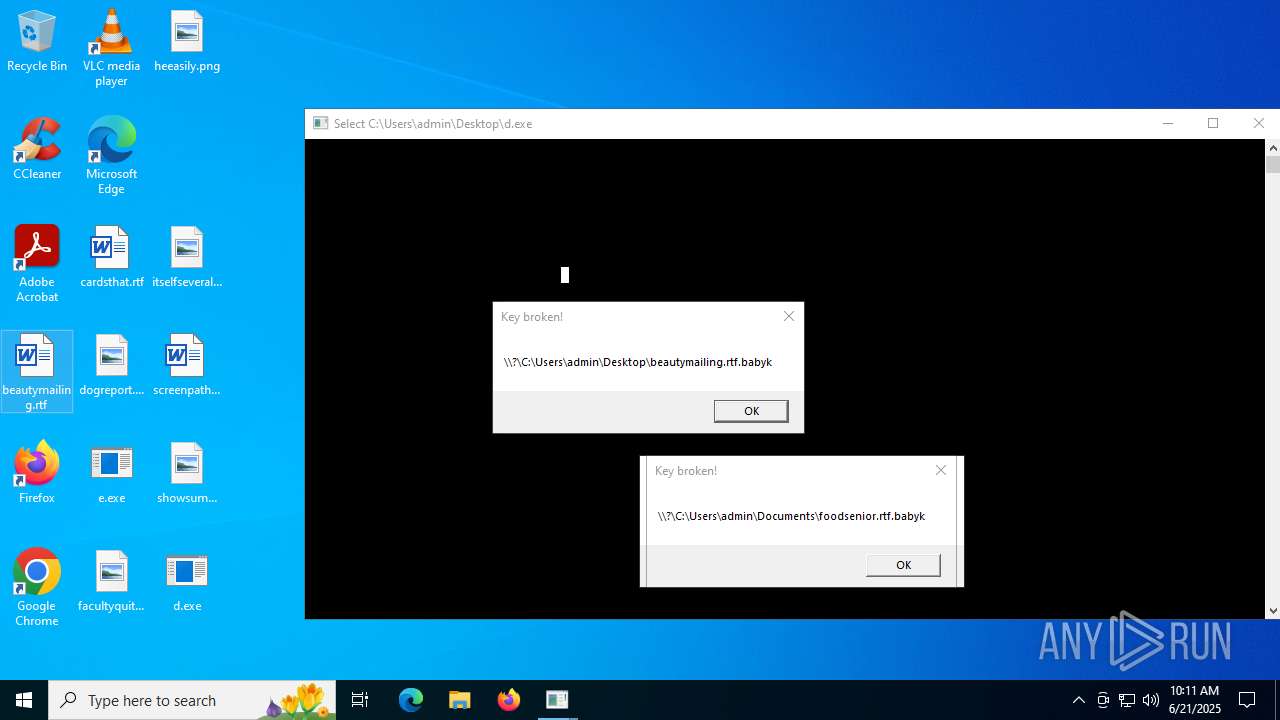Launch VLC media player shortcut
1280x720 pixels.
[x=111, y=48]
